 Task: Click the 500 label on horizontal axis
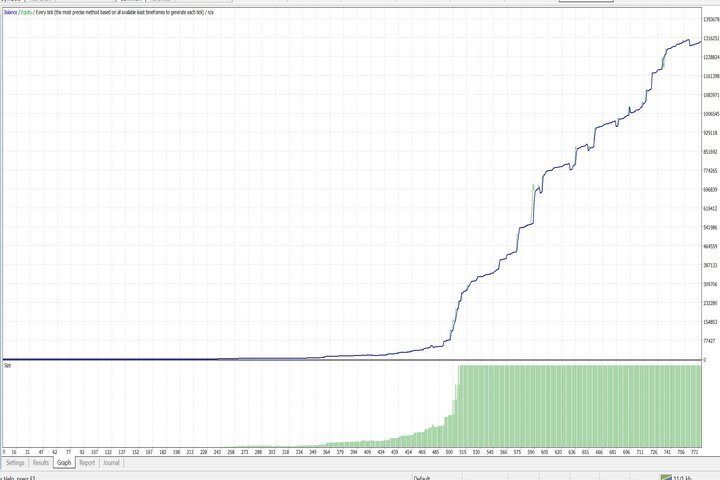click(449, 452)
